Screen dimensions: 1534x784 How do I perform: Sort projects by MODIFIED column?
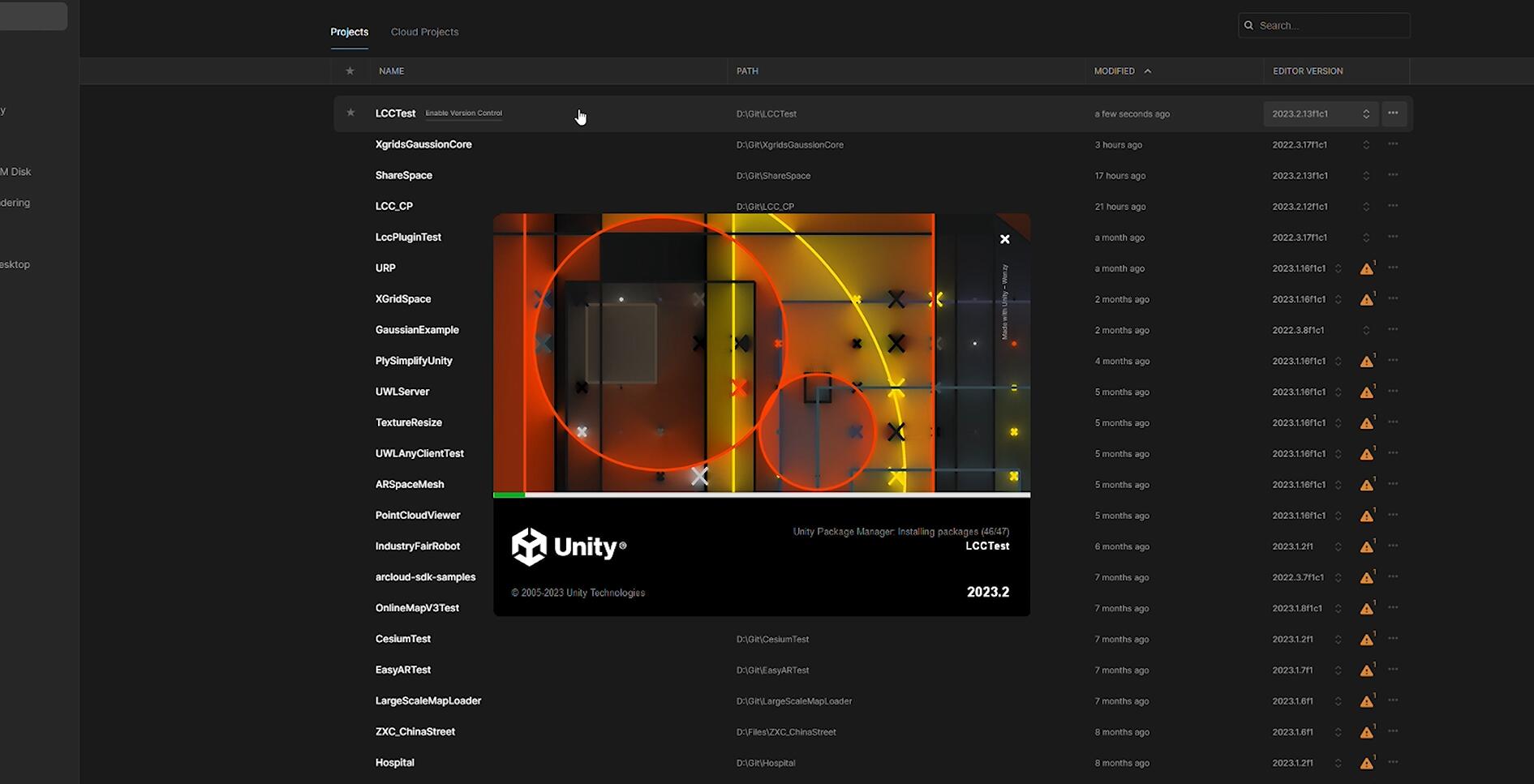pyautogui.click(x=1114, y=71)
